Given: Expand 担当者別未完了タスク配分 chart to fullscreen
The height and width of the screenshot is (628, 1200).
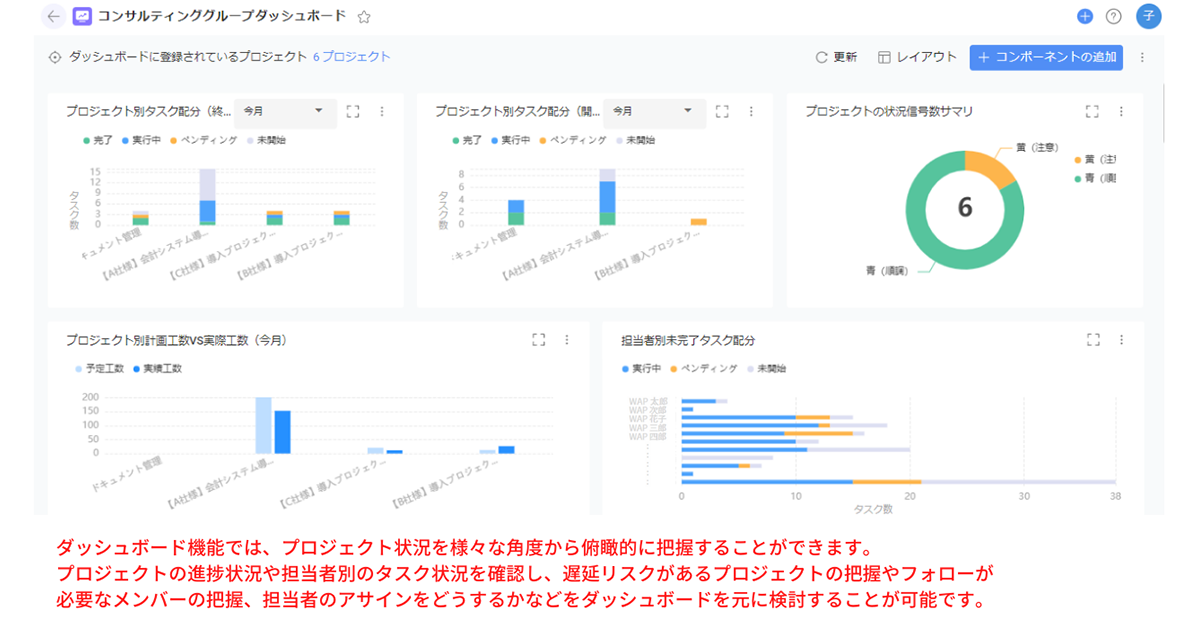Looking at the screenshot, I should coord(1092,340).
